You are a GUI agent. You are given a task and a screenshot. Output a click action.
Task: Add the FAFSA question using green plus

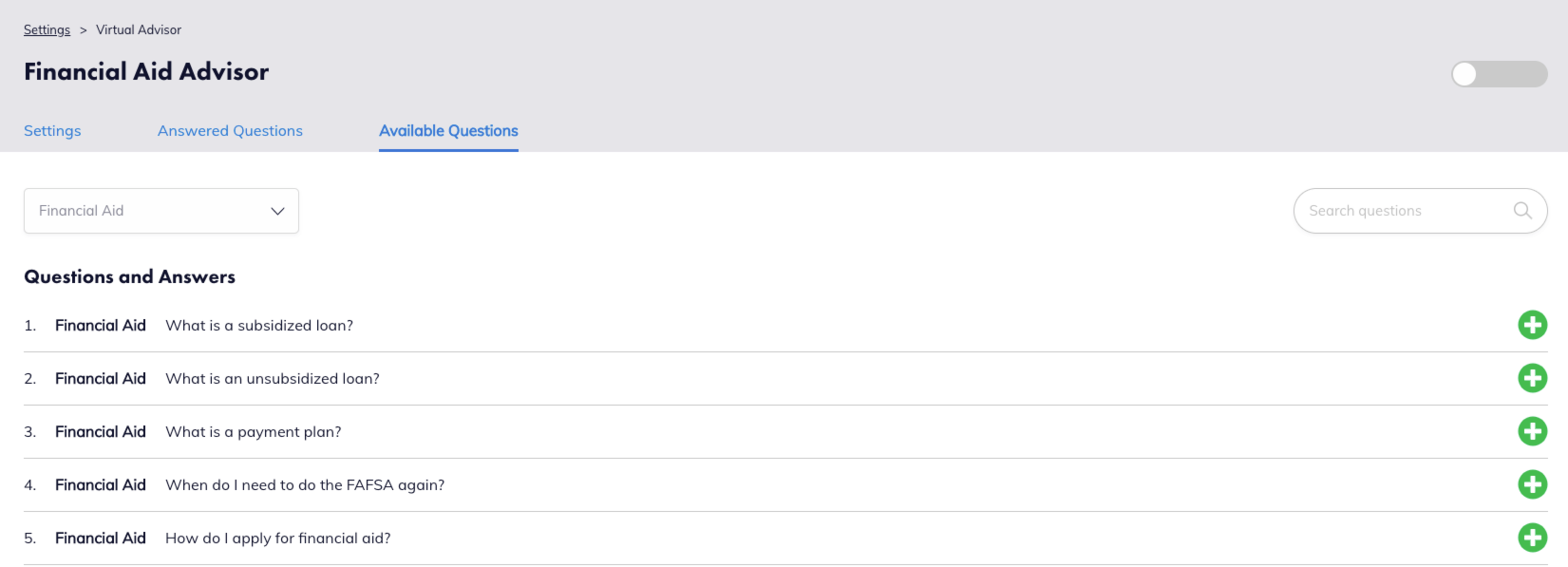coord(1532,484)
